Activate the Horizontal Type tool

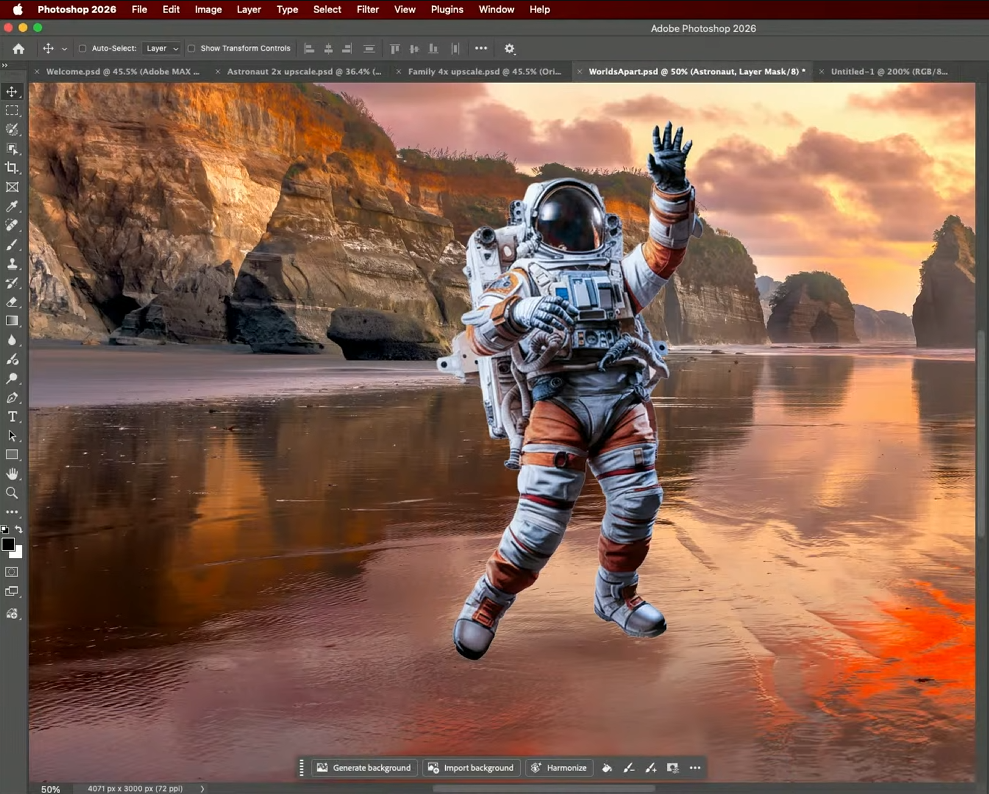coord(12,417)
